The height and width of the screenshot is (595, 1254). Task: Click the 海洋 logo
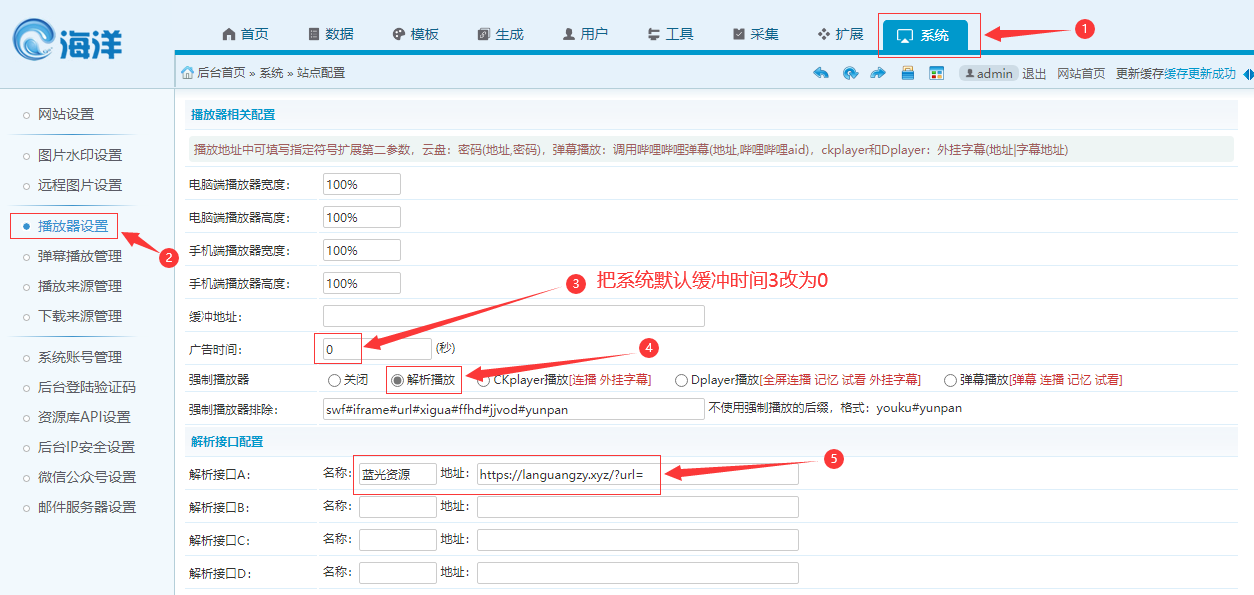point(70,42)
